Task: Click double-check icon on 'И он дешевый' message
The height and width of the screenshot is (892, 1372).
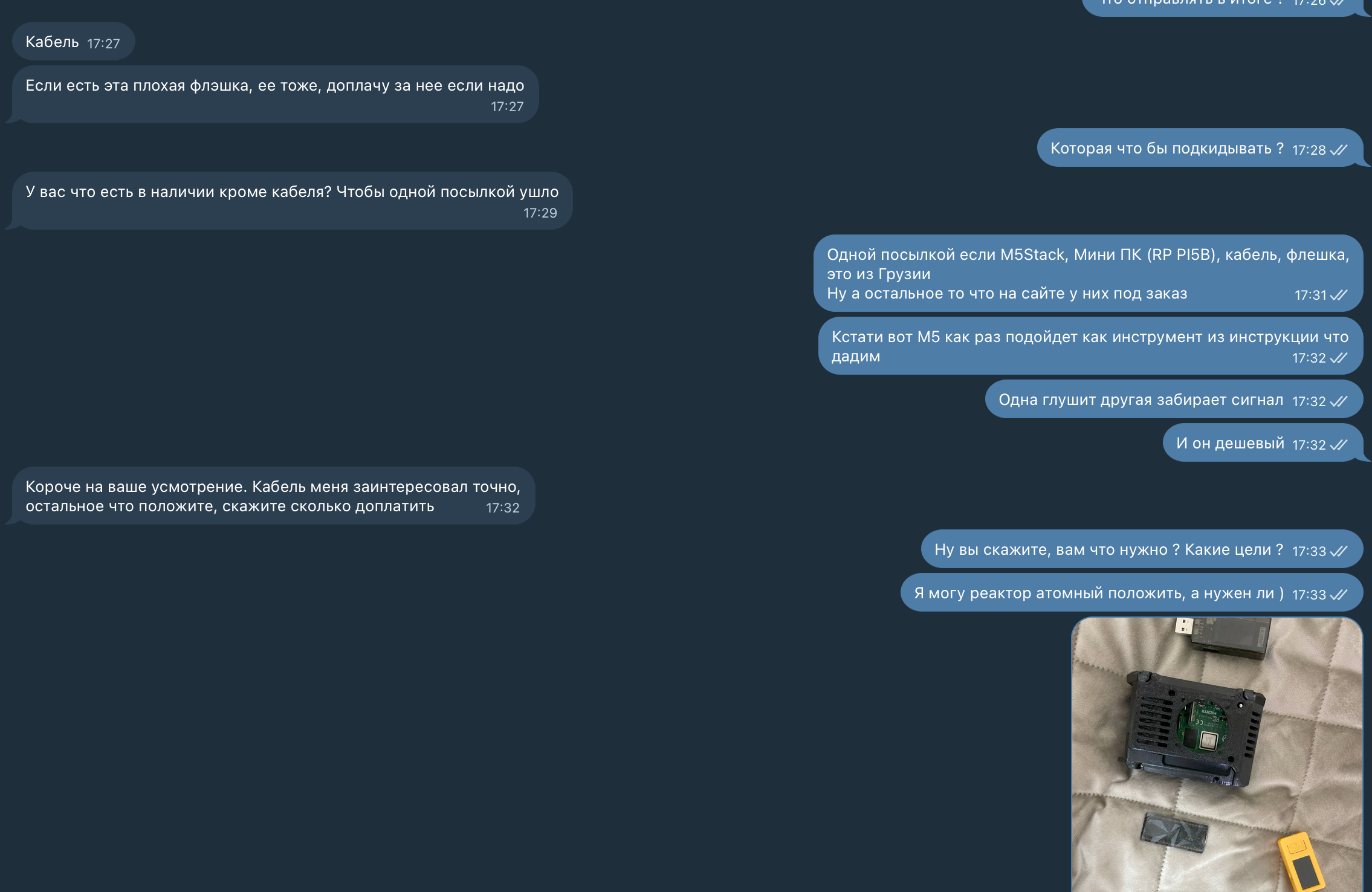Action: point(1339,445)
